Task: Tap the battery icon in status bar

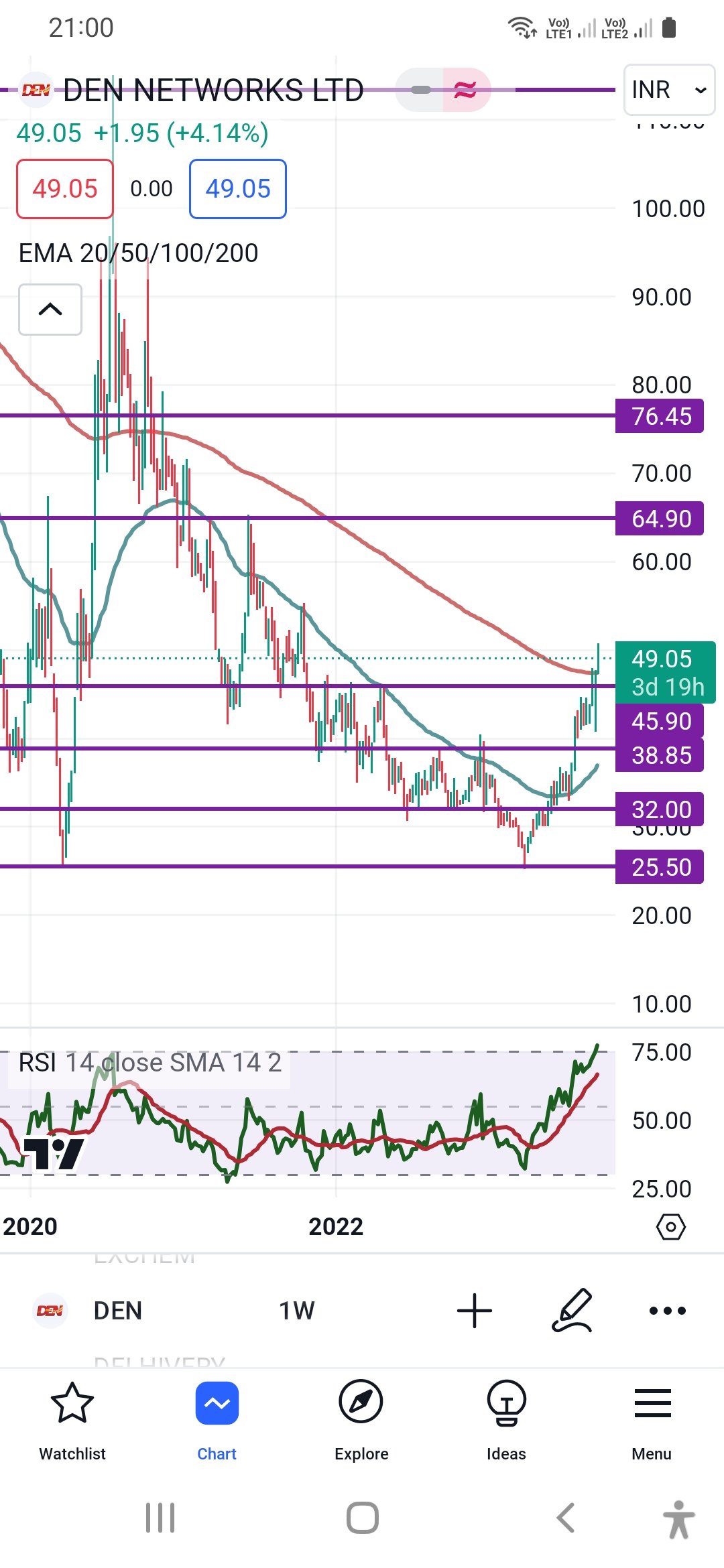Action: coord(669,28)
